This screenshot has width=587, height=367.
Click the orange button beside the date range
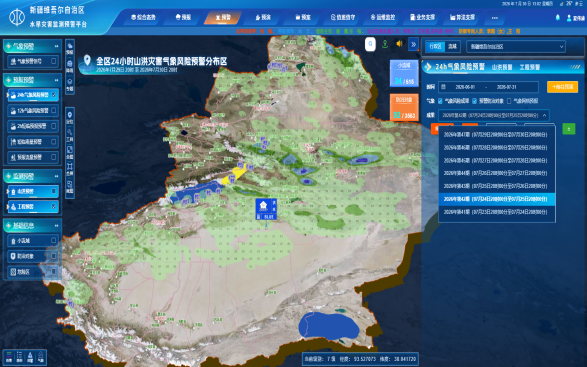(562, 87)
